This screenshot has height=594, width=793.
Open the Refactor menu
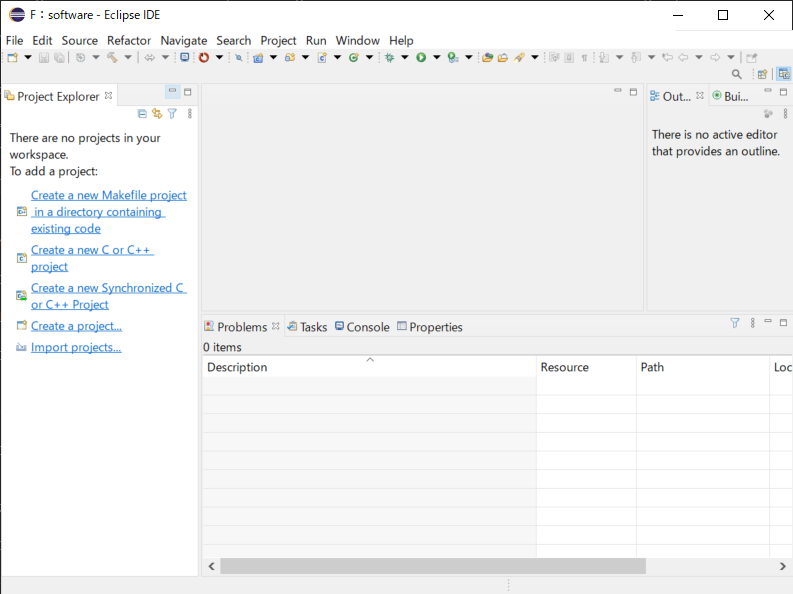point(129,40)
